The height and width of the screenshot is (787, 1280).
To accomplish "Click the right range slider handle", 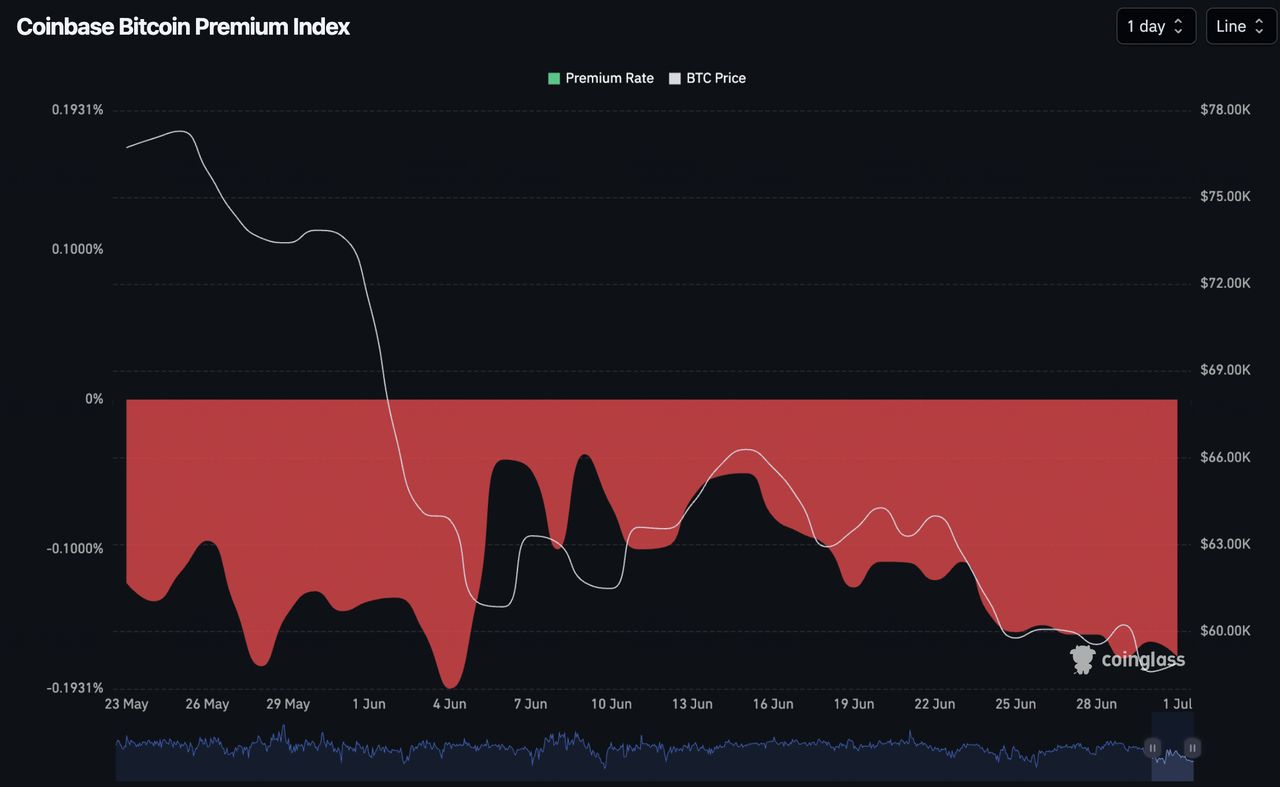I will (x=1192, y=748).
